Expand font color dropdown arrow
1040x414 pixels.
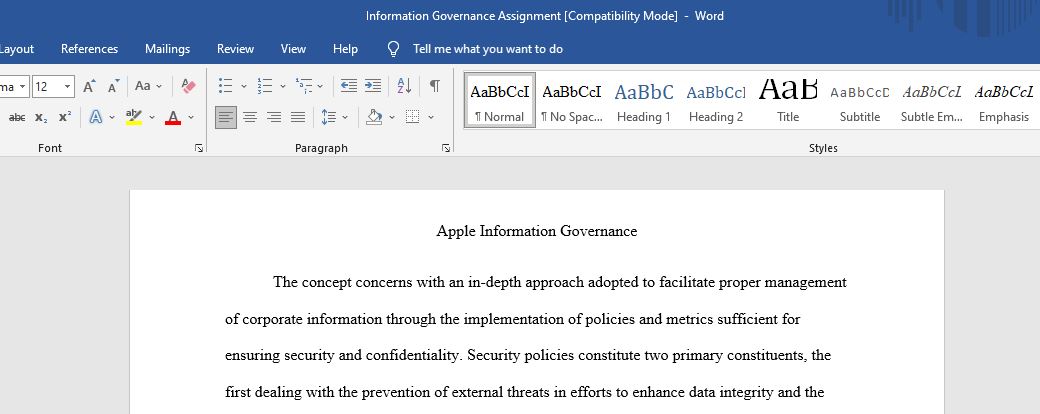pyautogui.click(x=191, y=117)
